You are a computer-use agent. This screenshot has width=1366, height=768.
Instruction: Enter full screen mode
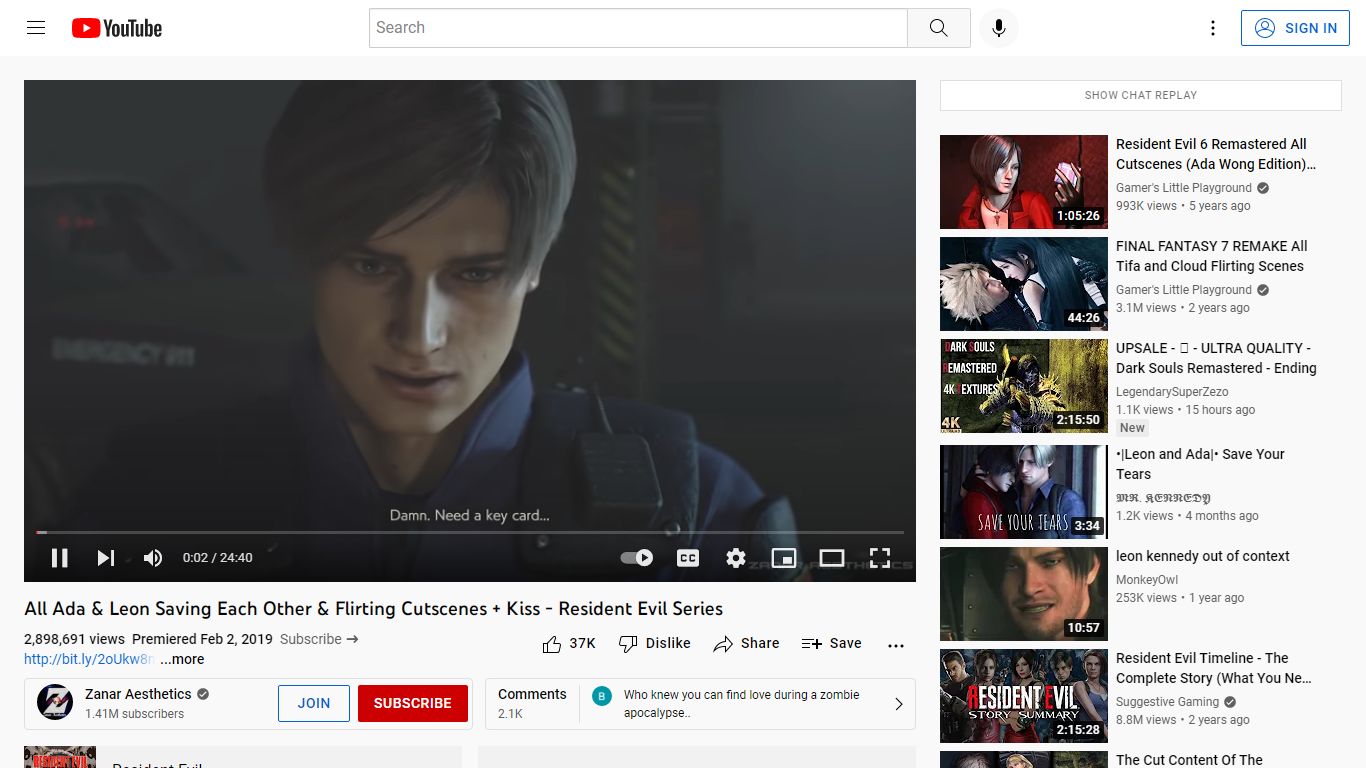[x=880, y=558]
